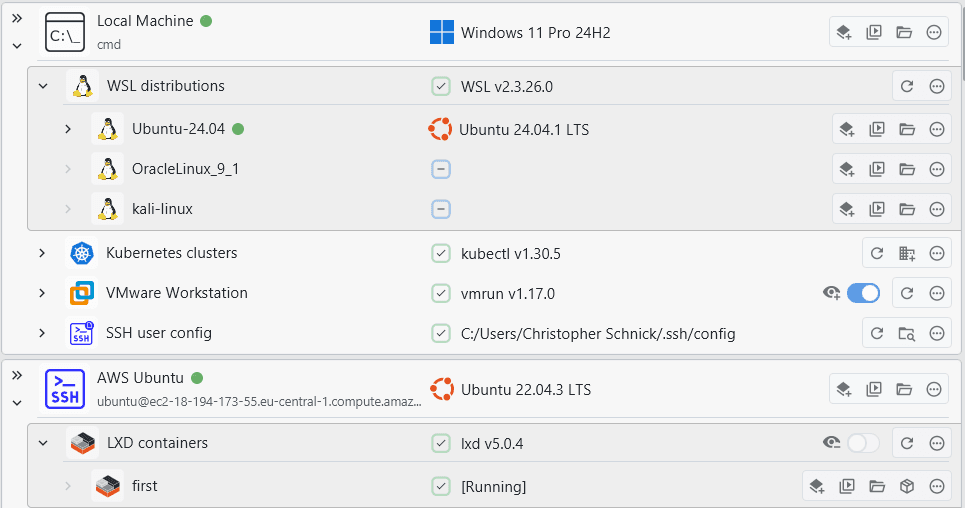Click the grid icon for Kubernetes clusters
The height and width of the screenshot is (508, 965).
[x=907, y=253]
